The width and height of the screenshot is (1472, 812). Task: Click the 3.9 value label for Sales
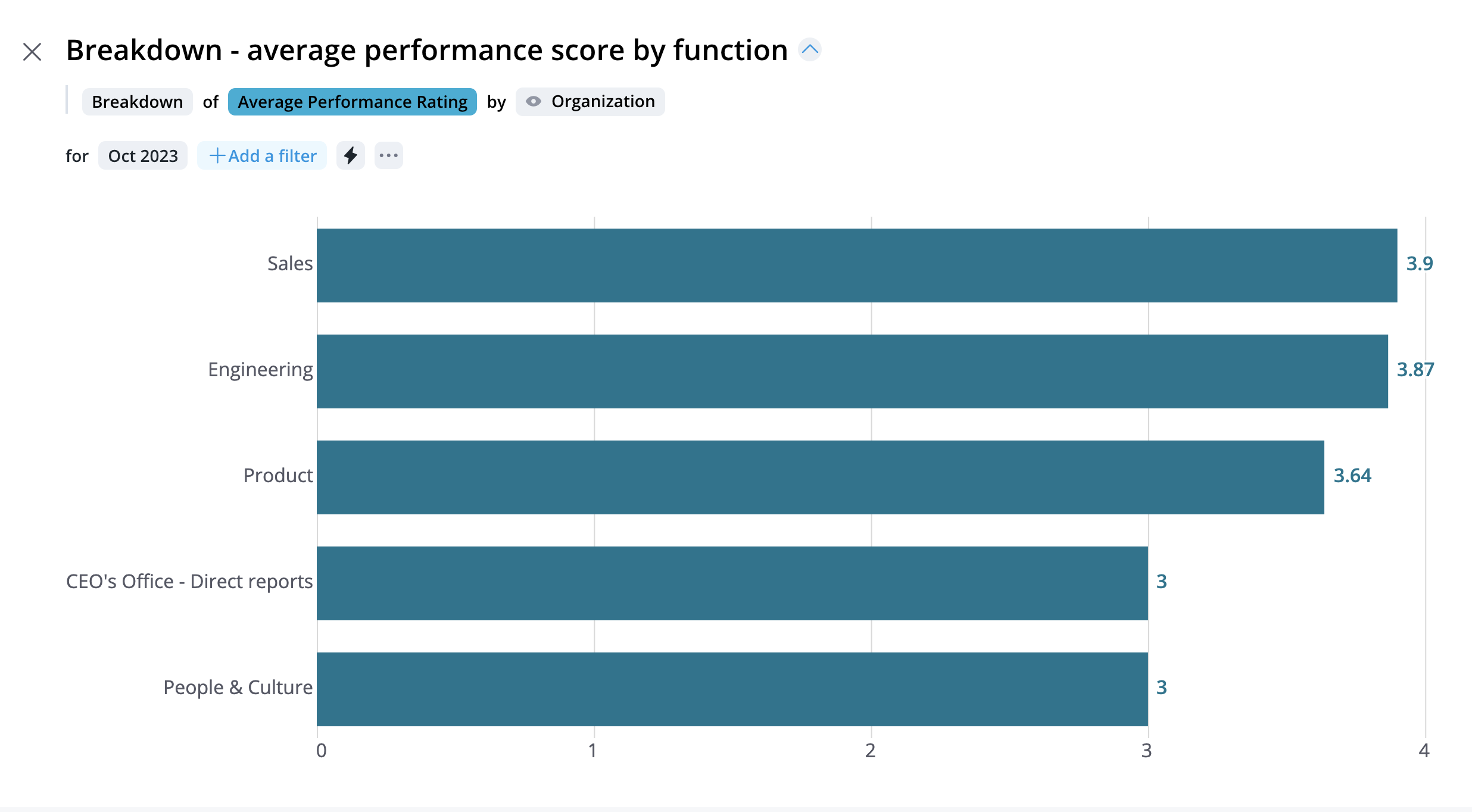point(1420,264)
